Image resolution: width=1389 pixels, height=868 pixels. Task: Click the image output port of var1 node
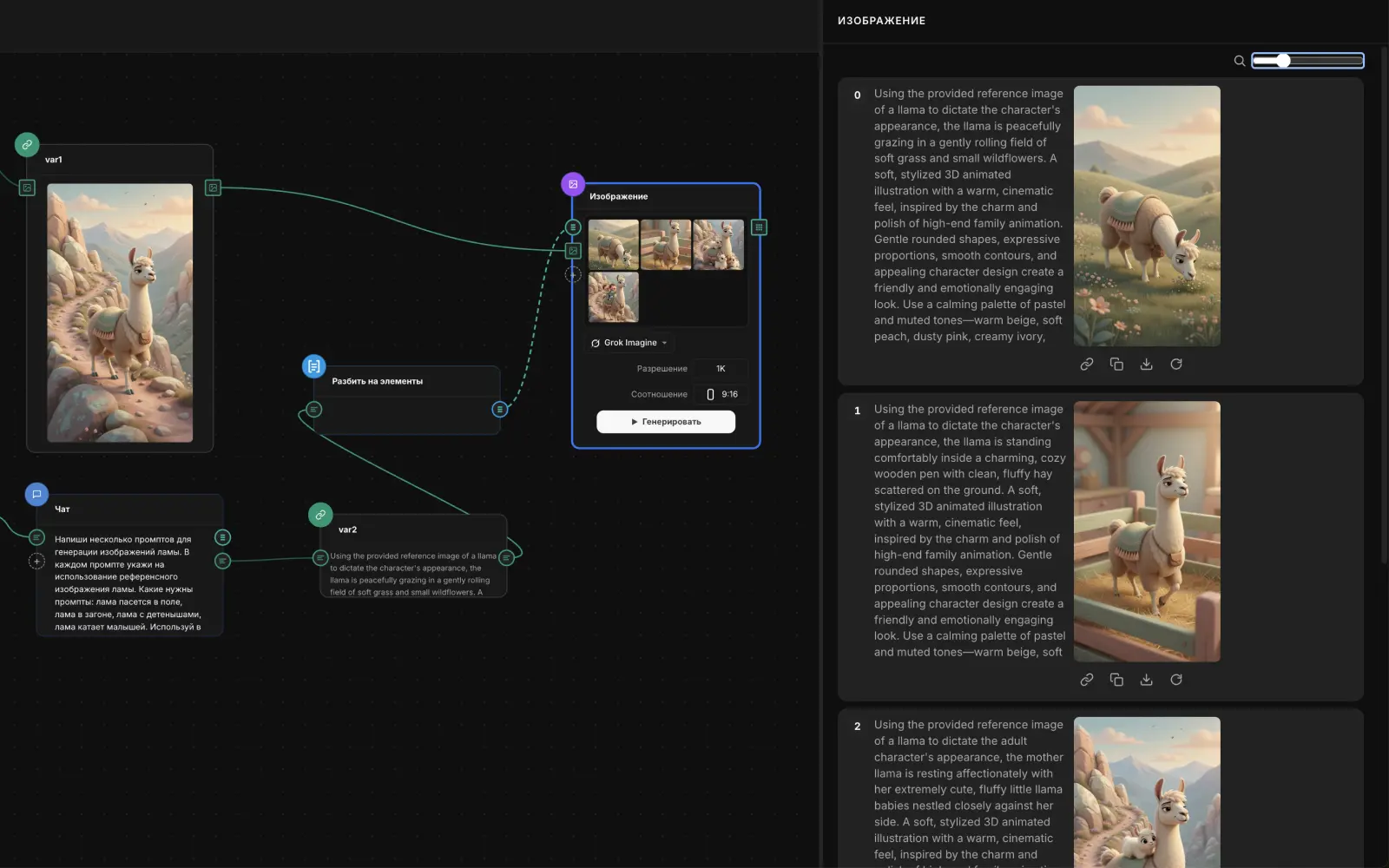coord(213,187)
